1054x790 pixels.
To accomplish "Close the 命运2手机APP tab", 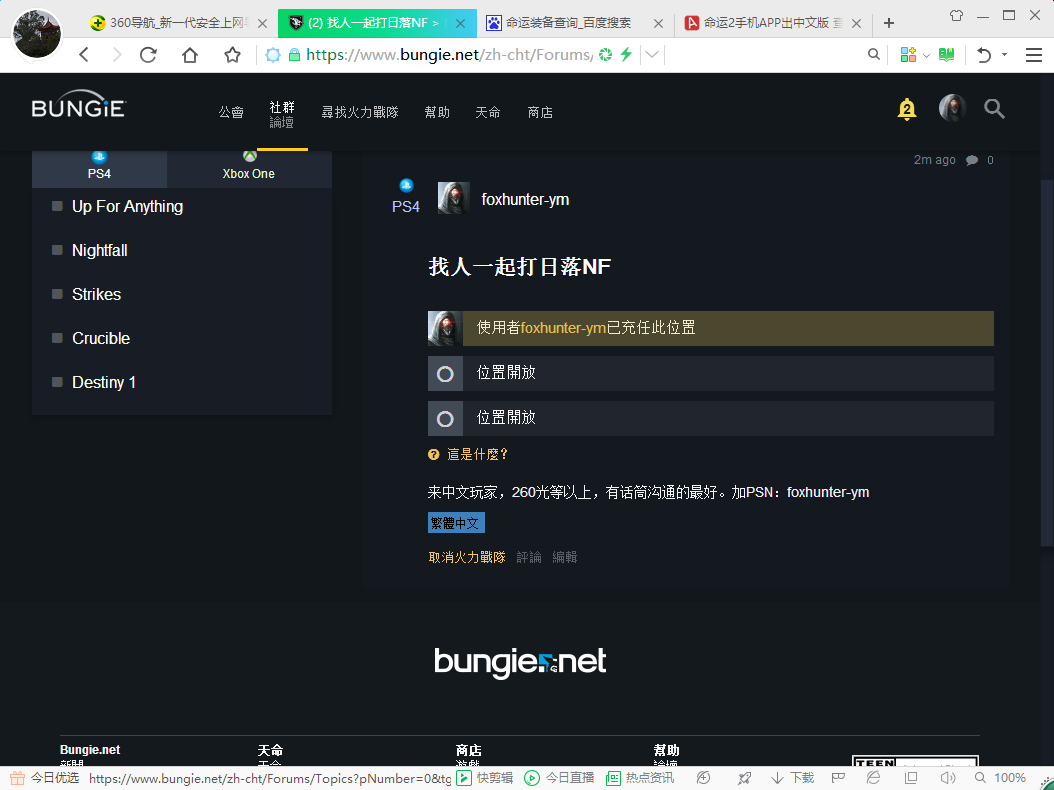I will (856, 24).
